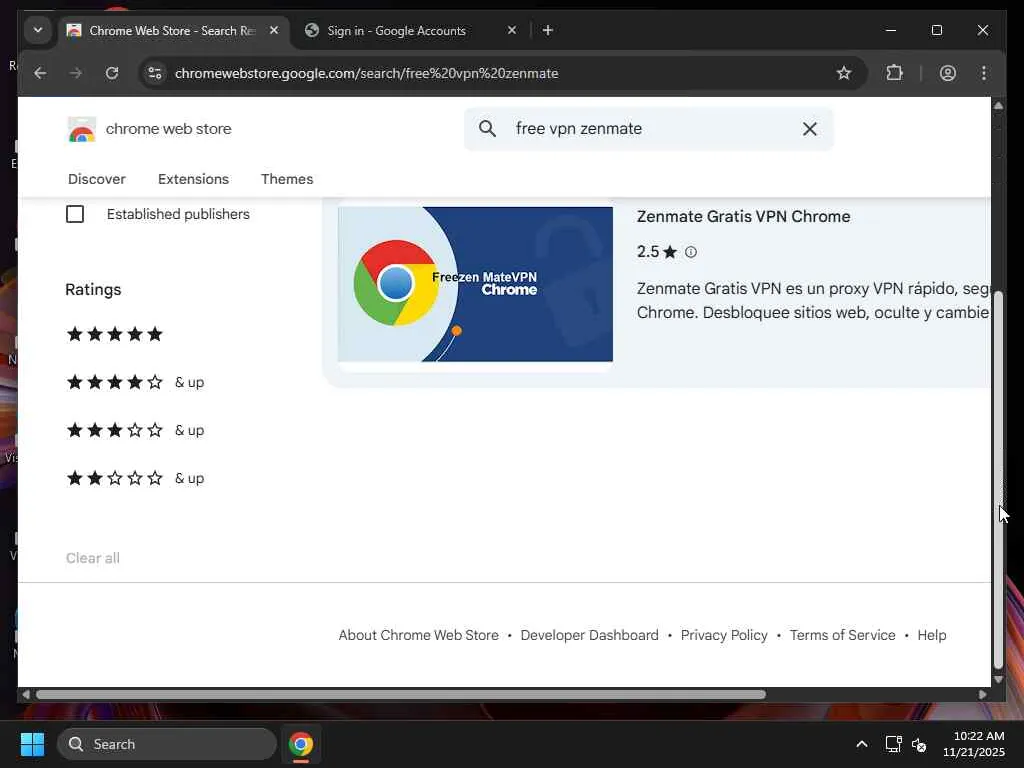1024x768 pixels.
Task: Click the vertical page scrollbar thumb
Action: click(998, 480)
